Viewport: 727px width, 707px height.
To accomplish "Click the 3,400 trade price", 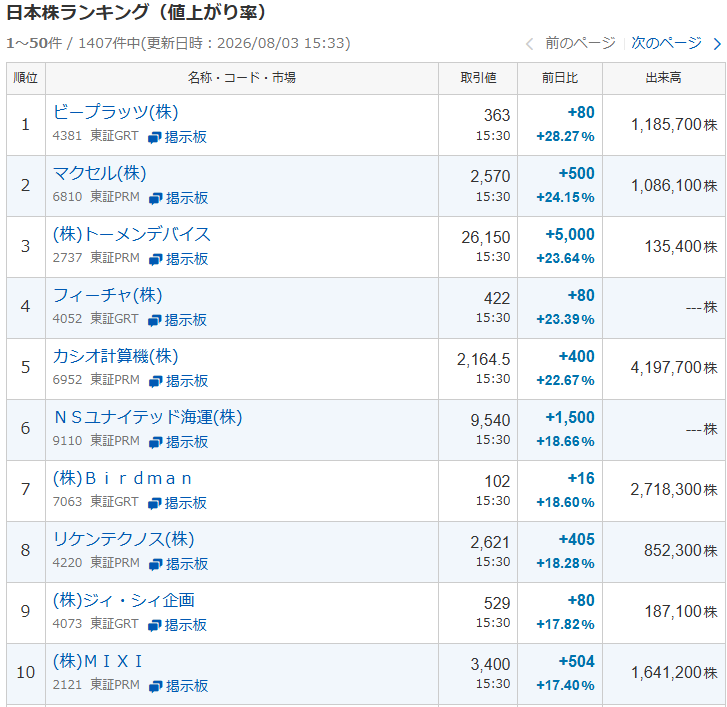I will [490, 664].
